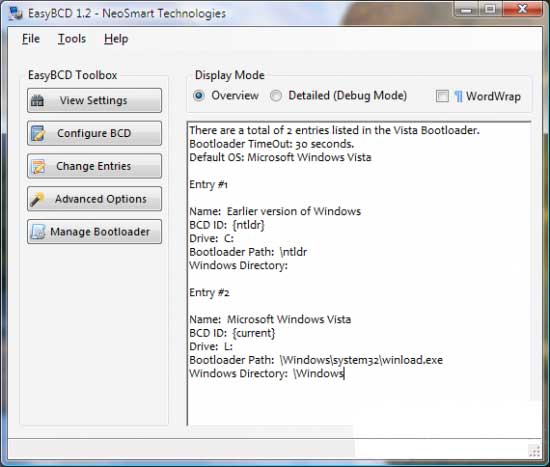The width and height of the screenshot is (550, 467).
Task: Click the WordWrap pilcrow icon
Action: coord(458,96)
